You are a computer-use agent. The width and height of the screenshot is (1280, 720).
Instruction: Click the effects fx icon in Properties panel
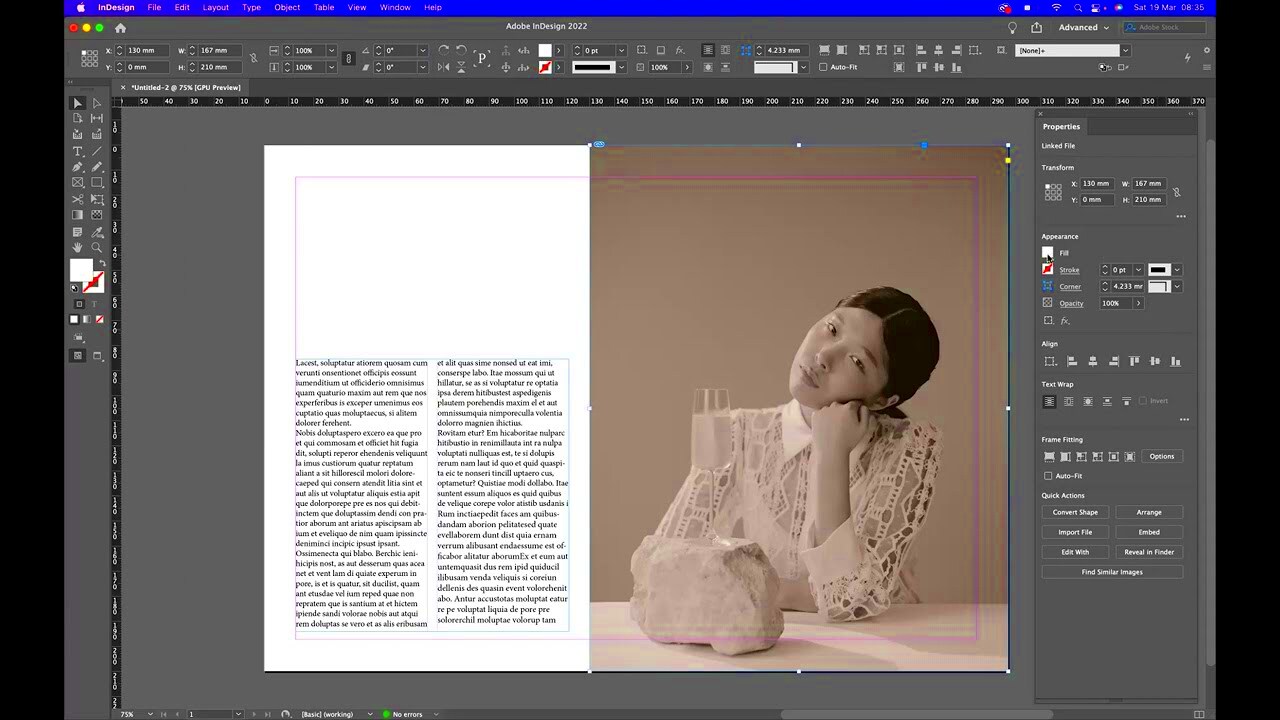click(1065, 321)
